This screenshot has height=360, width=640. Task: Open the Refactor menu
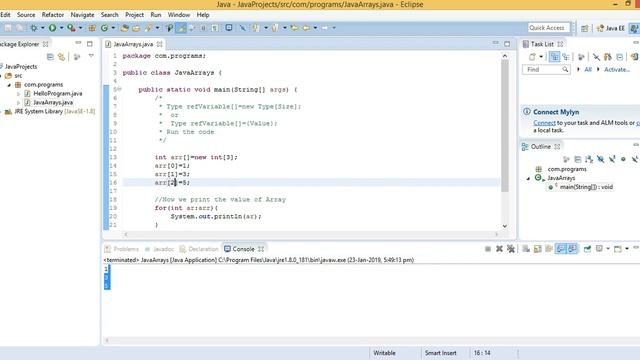coord(53,15)
